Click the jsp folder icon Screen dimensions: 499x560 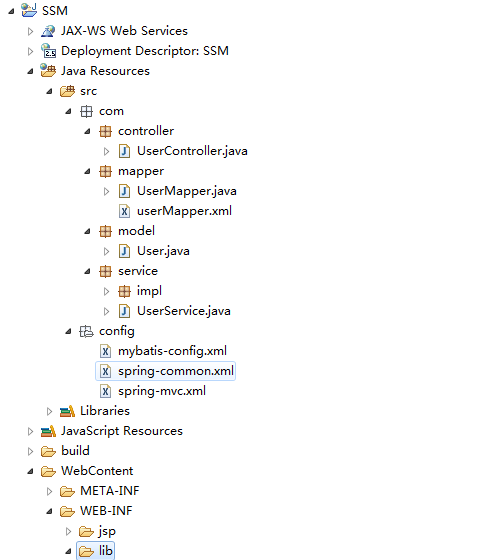86,531
